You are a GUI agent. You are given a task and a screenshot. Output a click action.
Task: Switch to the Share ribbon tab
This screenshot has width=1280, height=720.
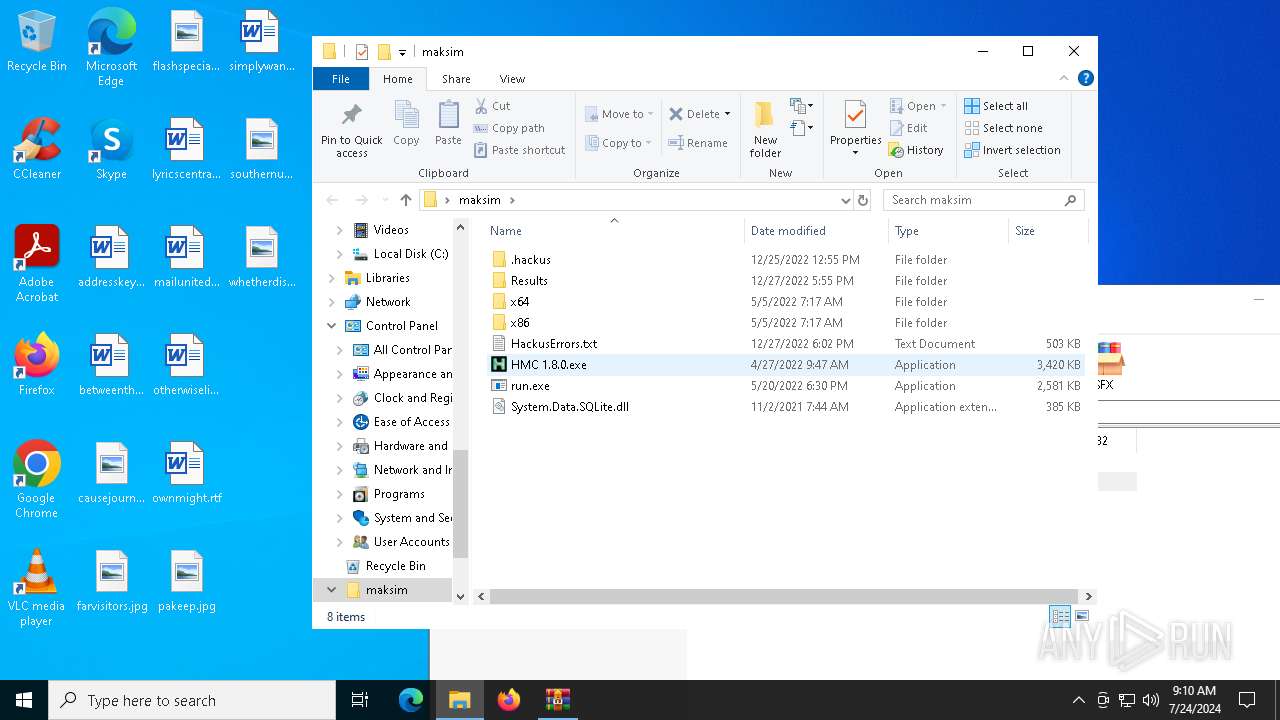[x=456, y=79]
